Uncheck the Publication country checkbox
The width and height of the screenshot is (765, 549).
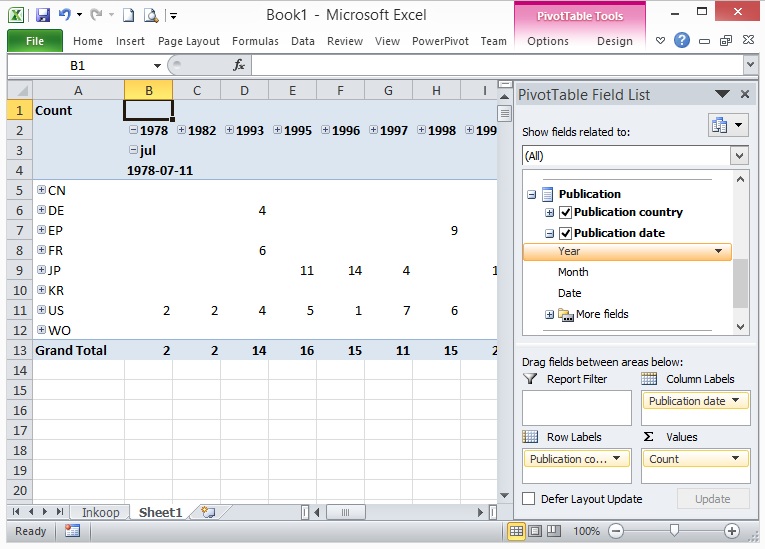[x=565, y=212]
